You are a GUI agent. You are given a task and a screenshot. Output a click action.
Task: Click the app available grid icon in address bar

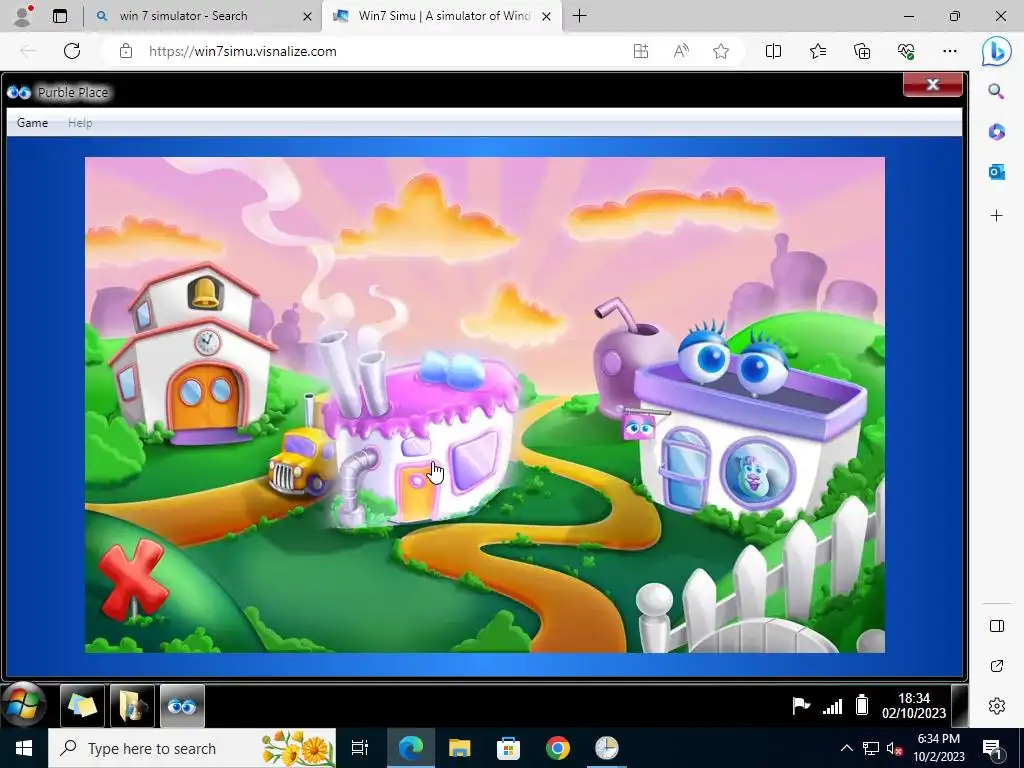[x=641, y=51]
